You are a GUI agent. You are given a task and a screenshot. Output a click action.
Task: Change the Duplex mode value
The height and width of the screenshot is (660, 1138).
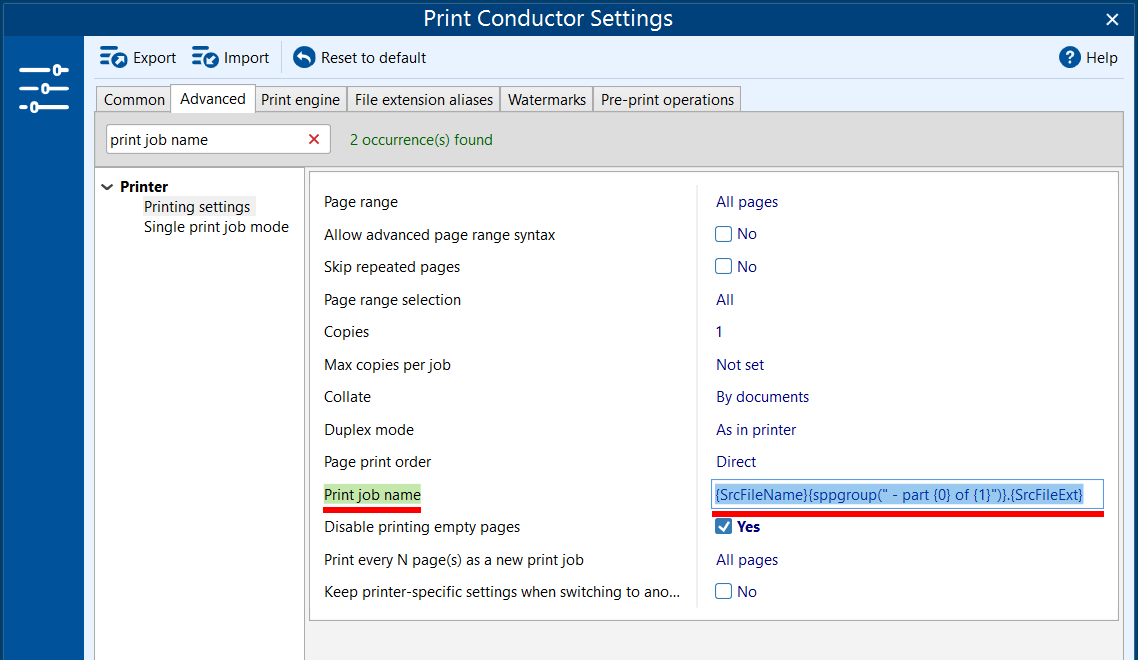(756, 430)
